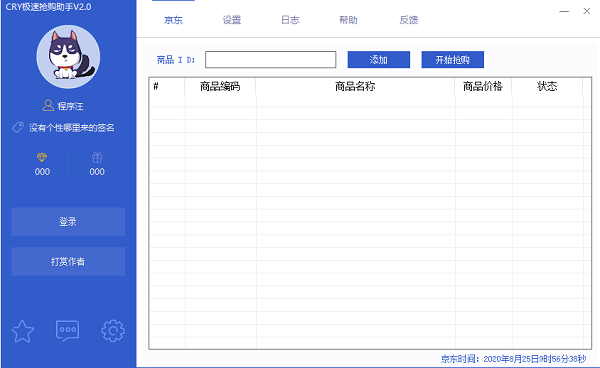Focus the 商品 ID input field
Image resolution: width=600 pixels, height=368 pixels.
coord(271,60)
